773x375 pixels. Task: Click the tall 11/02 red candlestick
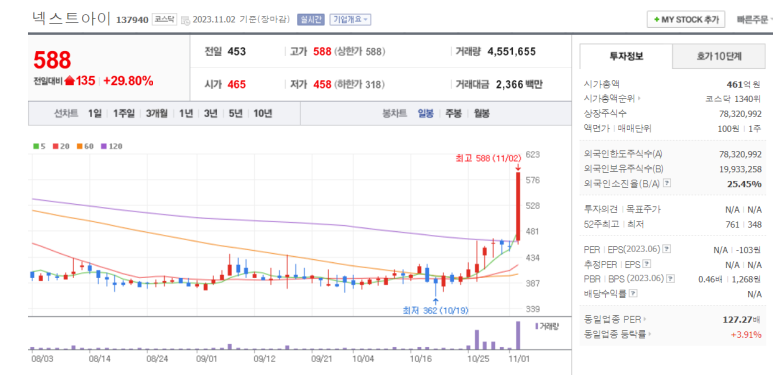click(518, 206)
